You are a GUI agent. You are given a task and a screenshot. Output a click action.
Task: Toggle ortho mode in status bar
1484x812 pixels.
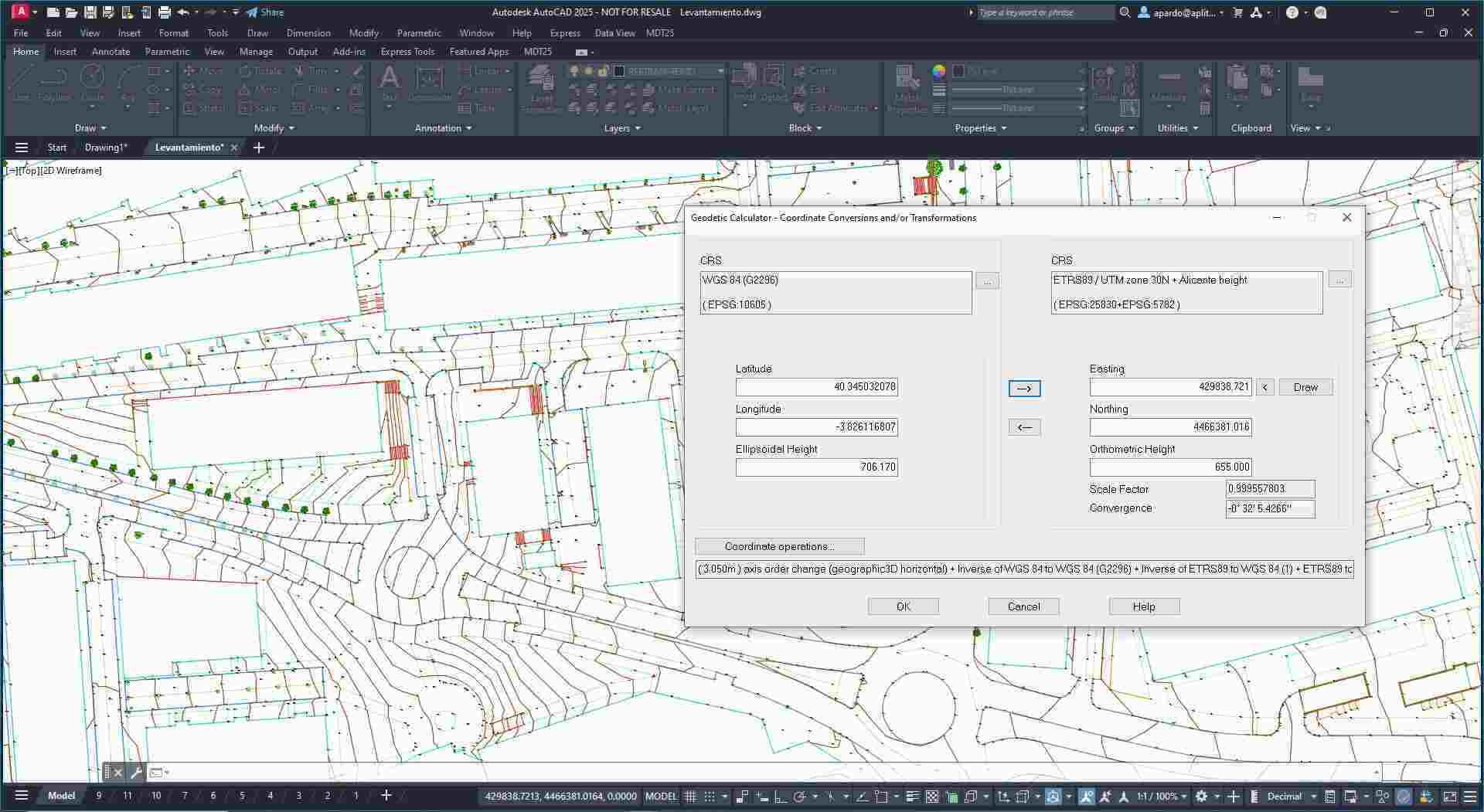(x=780, y=796)
